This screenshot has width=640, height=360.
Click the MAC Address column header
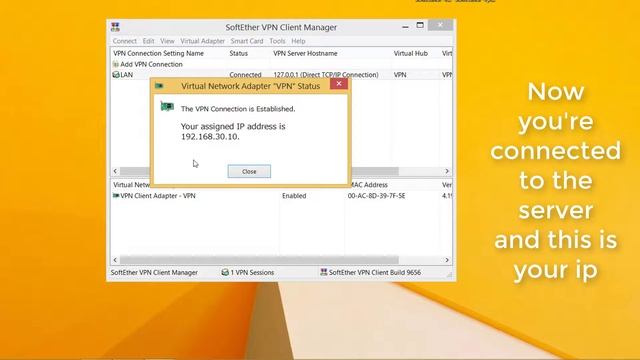369,185
